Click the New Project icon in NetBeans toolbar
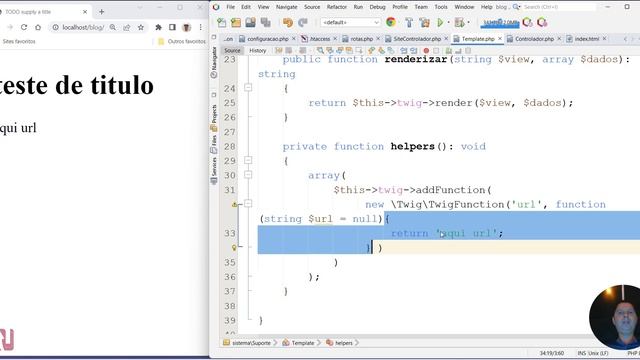640x360 pixels. (x=236, y=22)
